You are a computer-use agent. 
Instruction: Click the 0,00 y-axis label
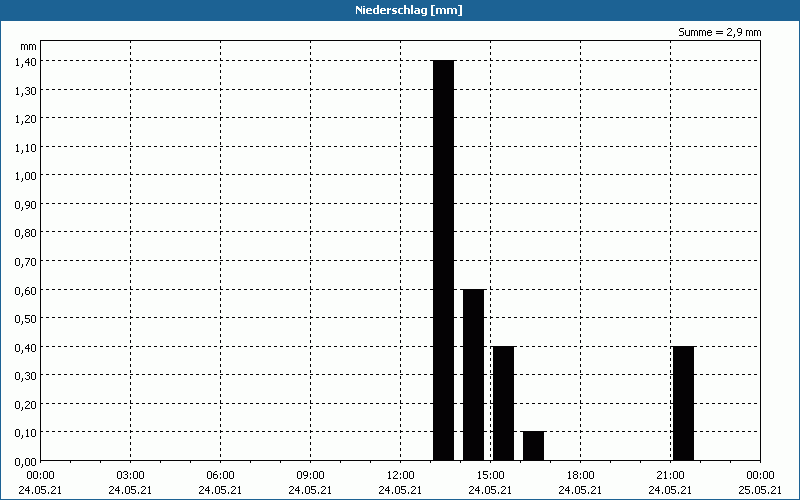(x=26, y=461)
